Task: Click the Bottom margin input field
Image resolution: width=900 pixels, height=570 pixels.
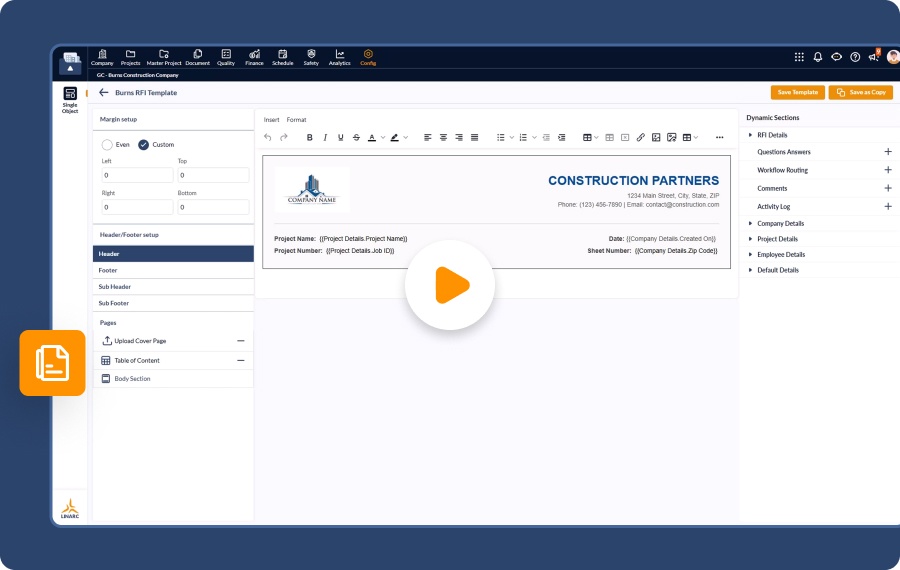Action: pos(213,207)
